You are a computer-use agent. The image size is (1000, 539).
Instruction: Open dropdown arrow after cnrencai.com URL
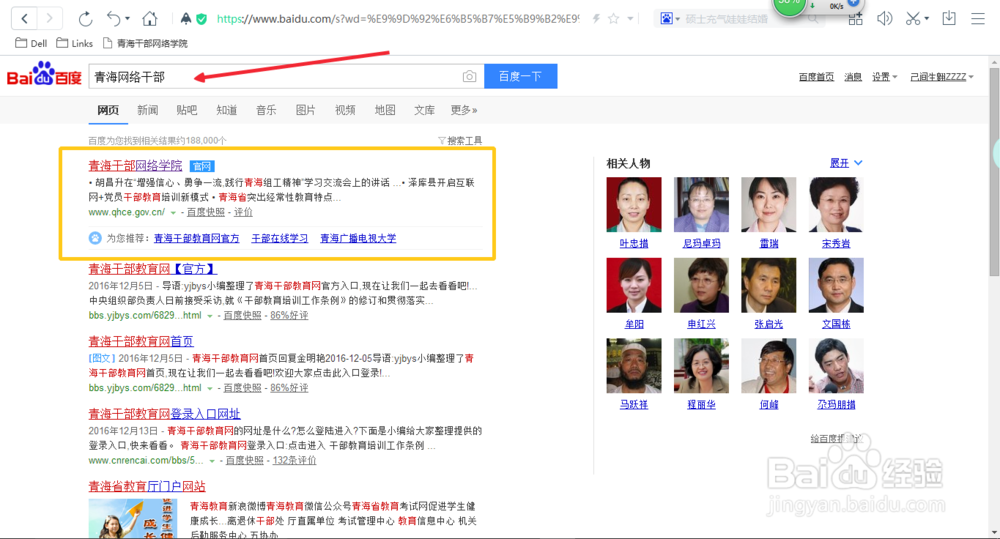[x=212, y=461]
